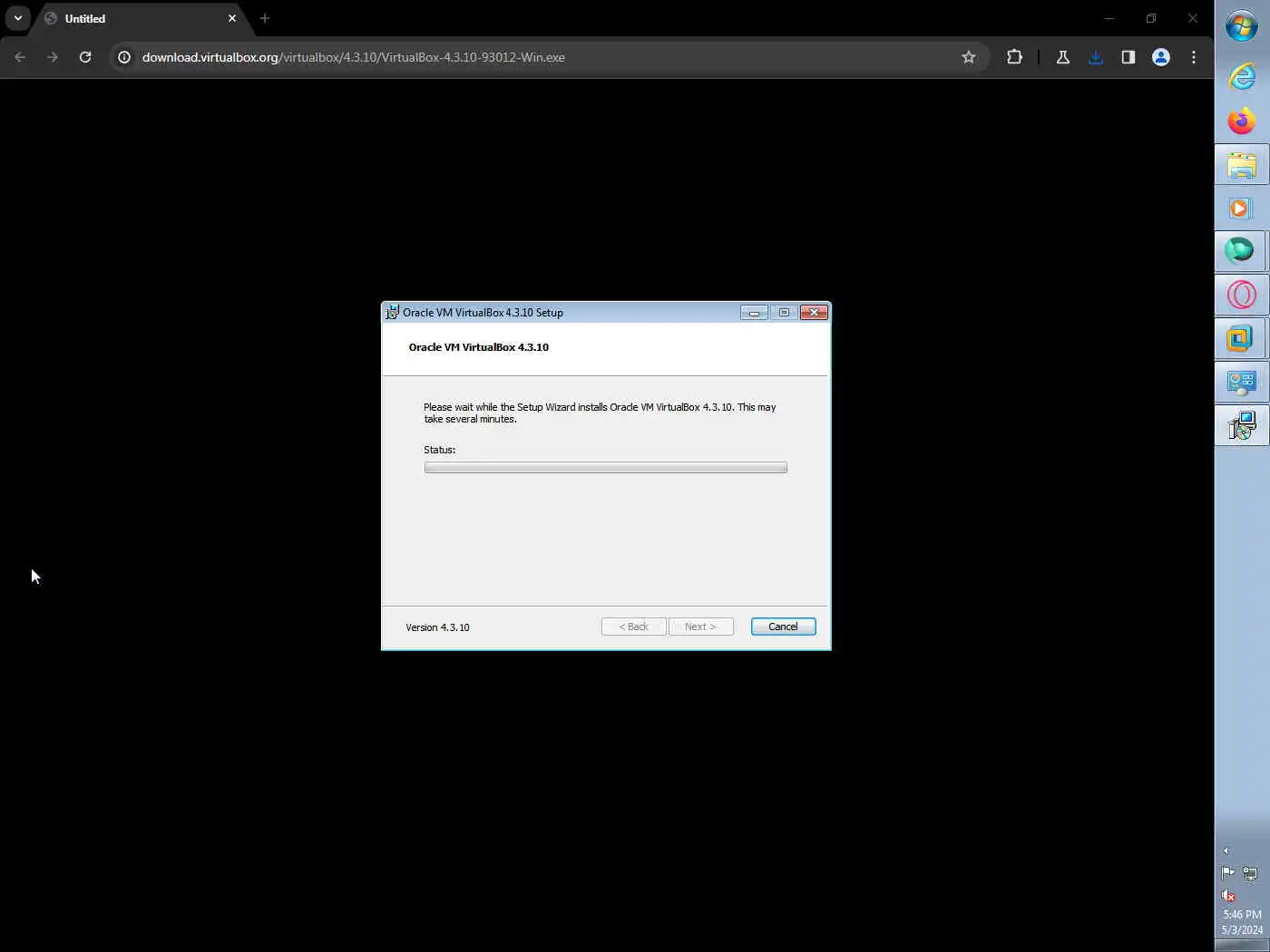This screenshot has width=1270, height=952.
Task: Show browser downloads
Action: (1096, 57)
